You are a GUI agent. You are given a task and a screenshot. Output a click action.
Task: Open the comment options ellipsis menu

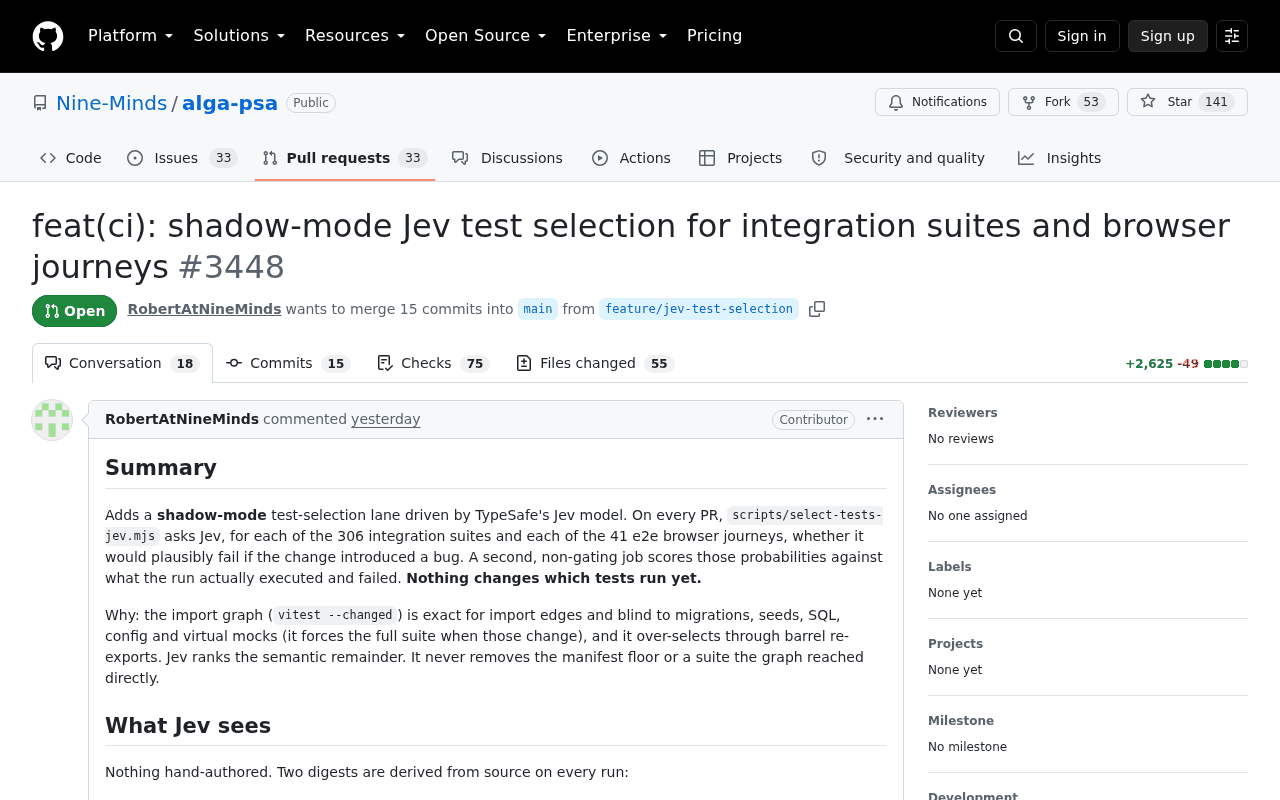tap(875, 419)
